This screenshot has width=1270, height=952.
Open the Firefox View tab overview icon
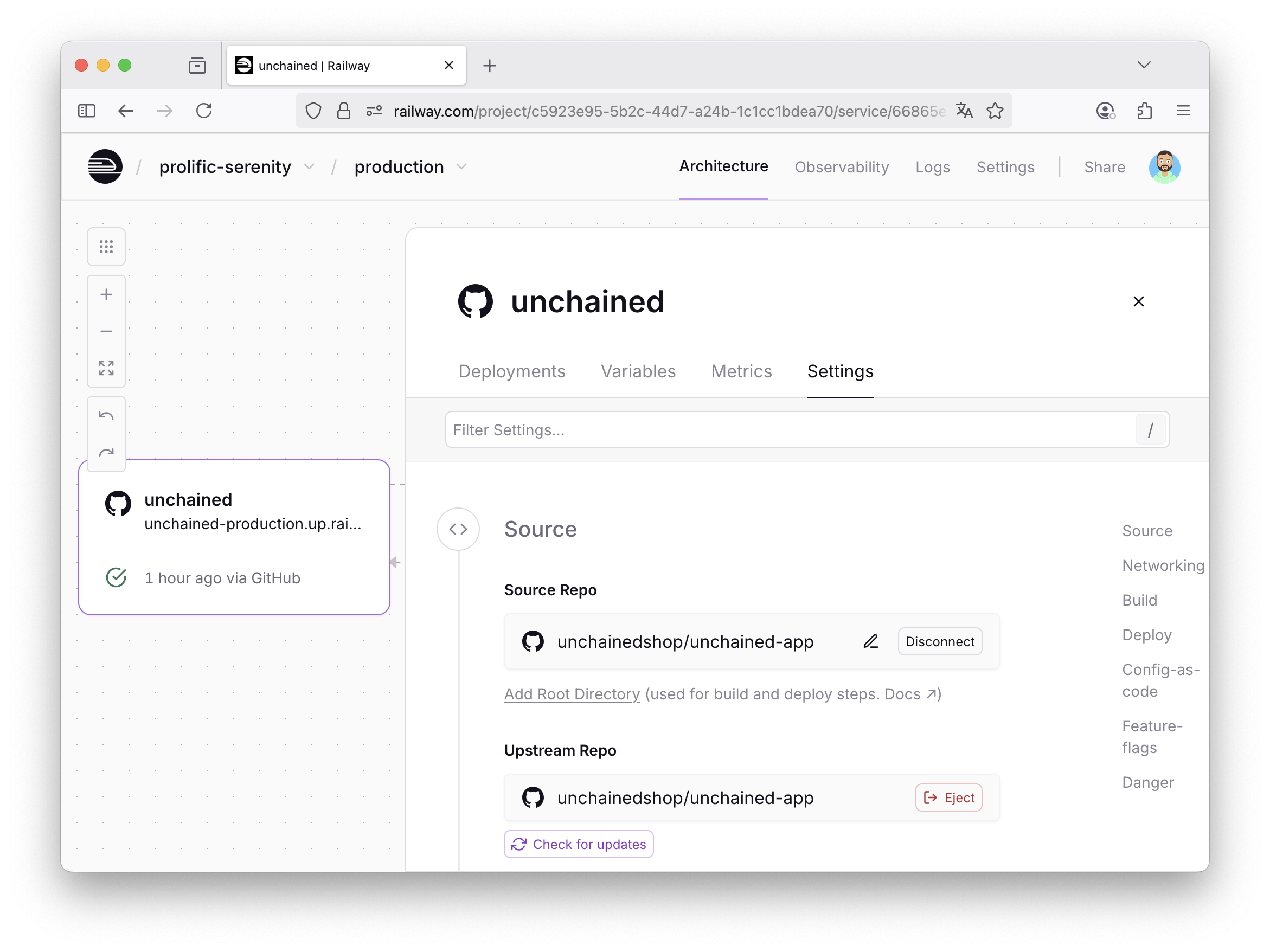point(197,66)
